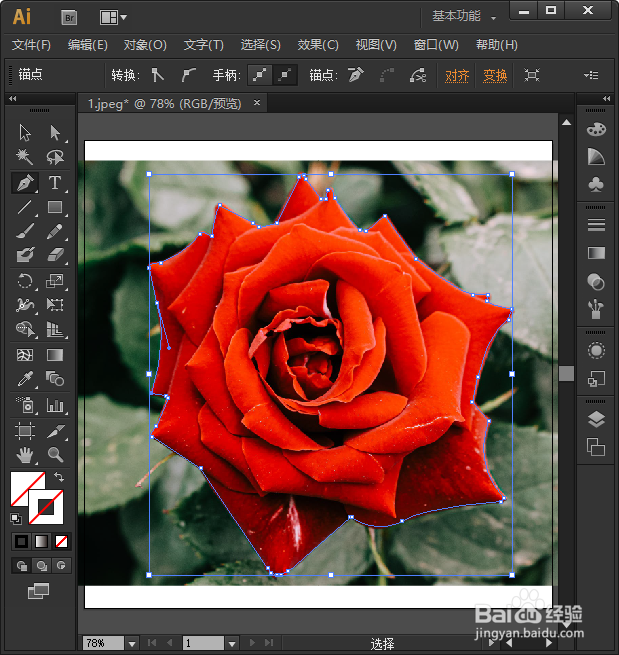
Task: Select the Line Segment tool
Action: [25, 207]
